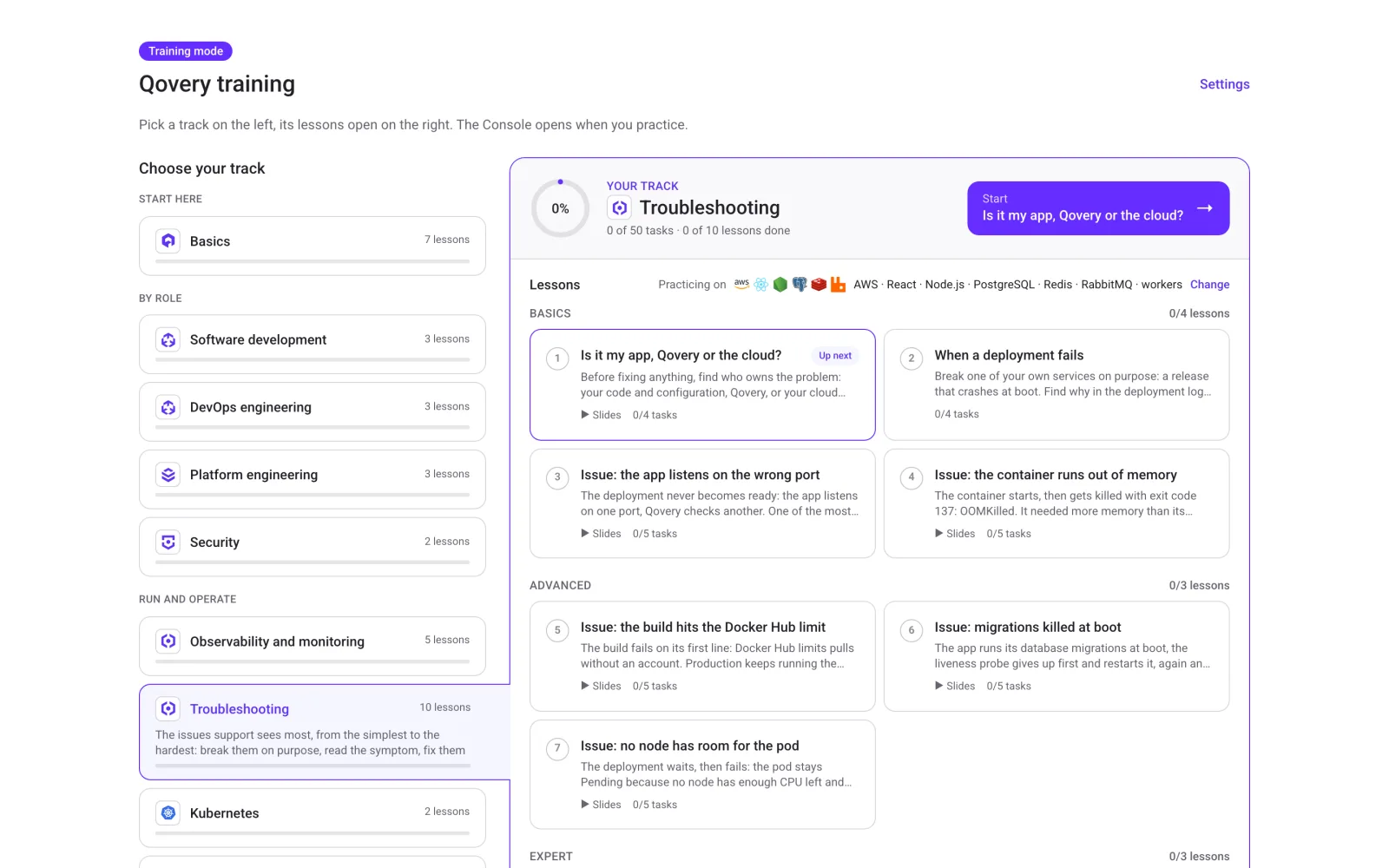Play Slides for out of memory lesson
The height and width of the screenshot is (868, 1389).
(x=955, y=534)
